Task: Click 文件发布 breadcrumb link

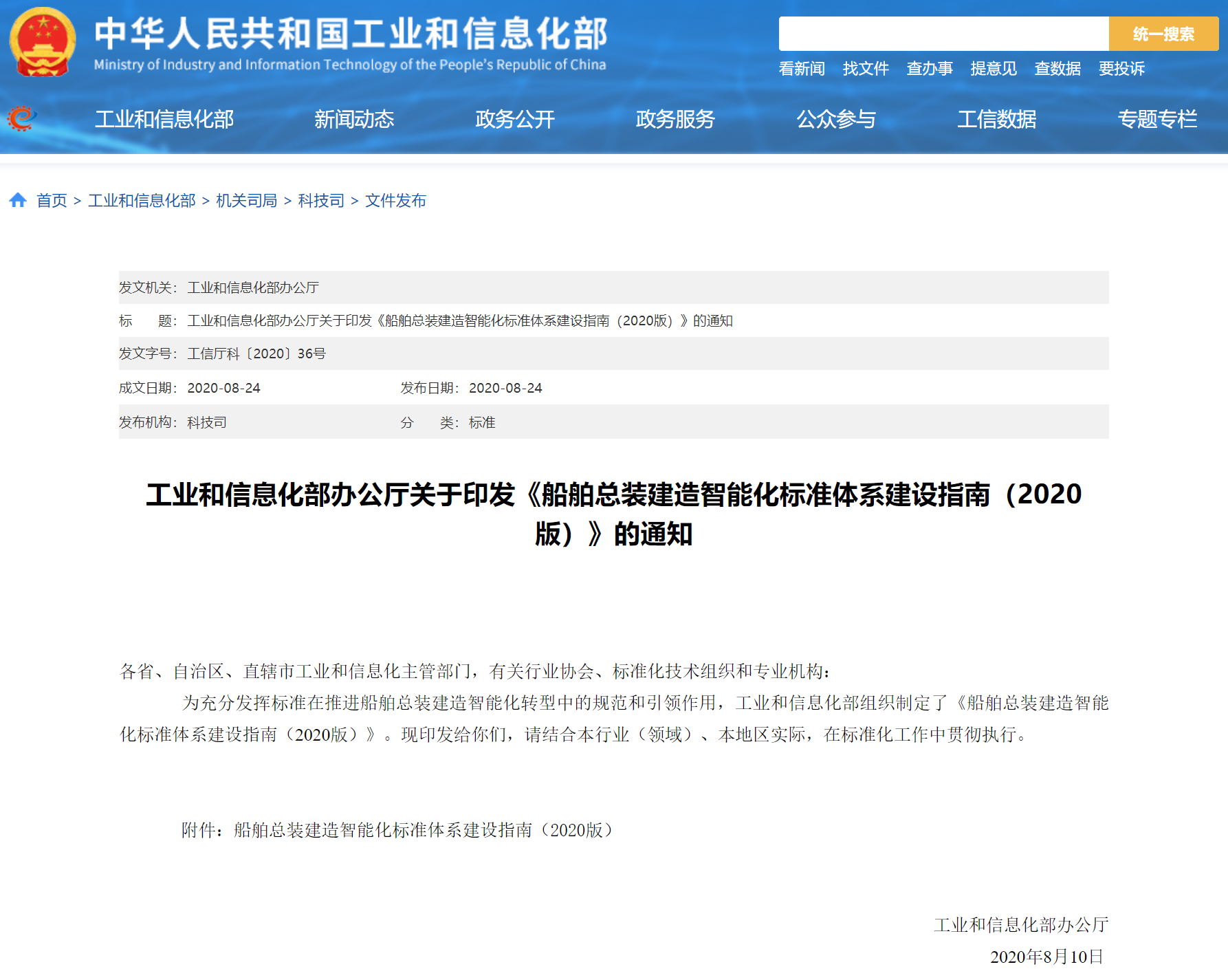Action: tap(395, 200)
